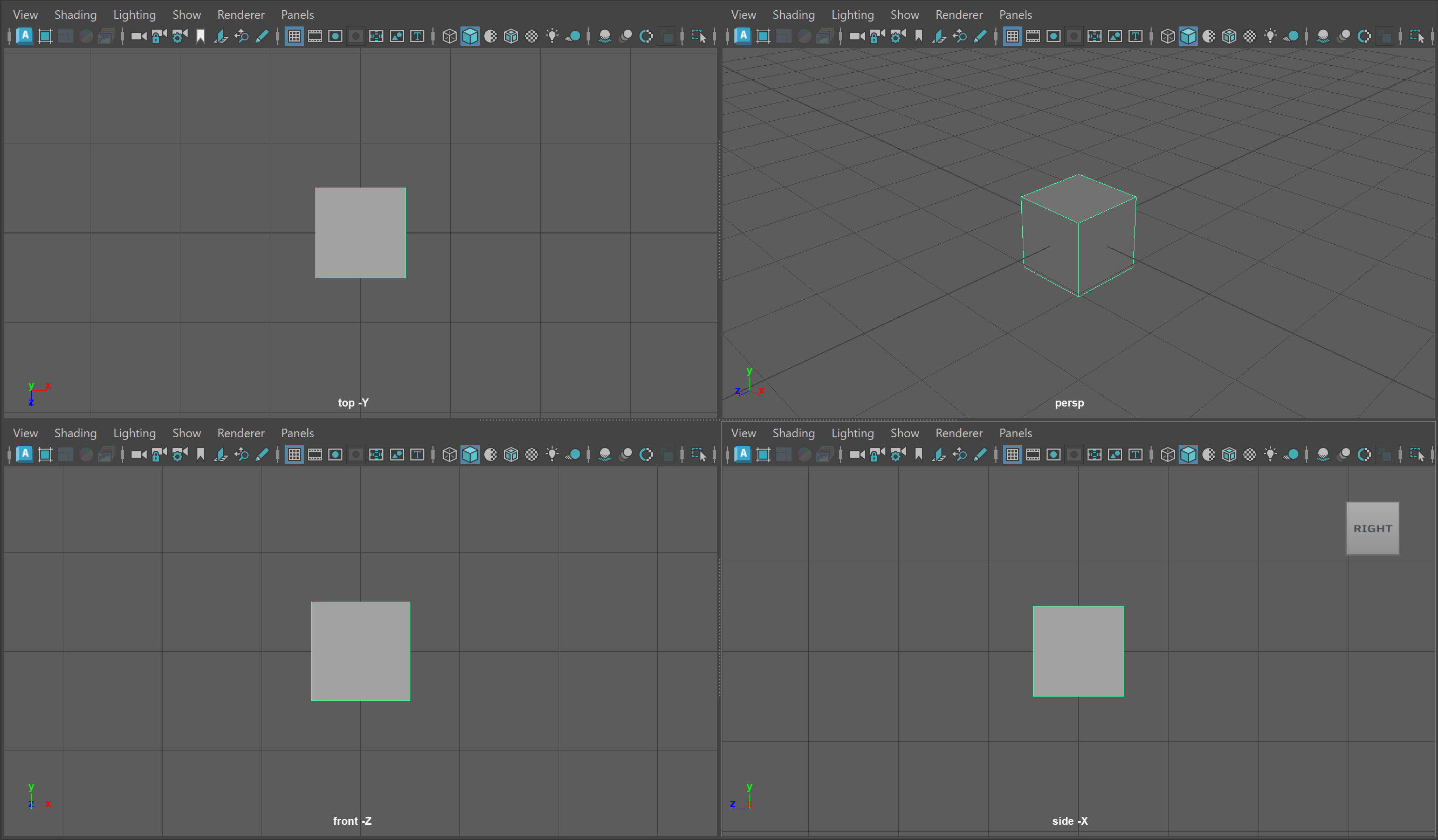Click 2D Pan/Zoom icon in persp toolbar
The height and width of the screenshot is (840, 1438).
click(959, 37)
